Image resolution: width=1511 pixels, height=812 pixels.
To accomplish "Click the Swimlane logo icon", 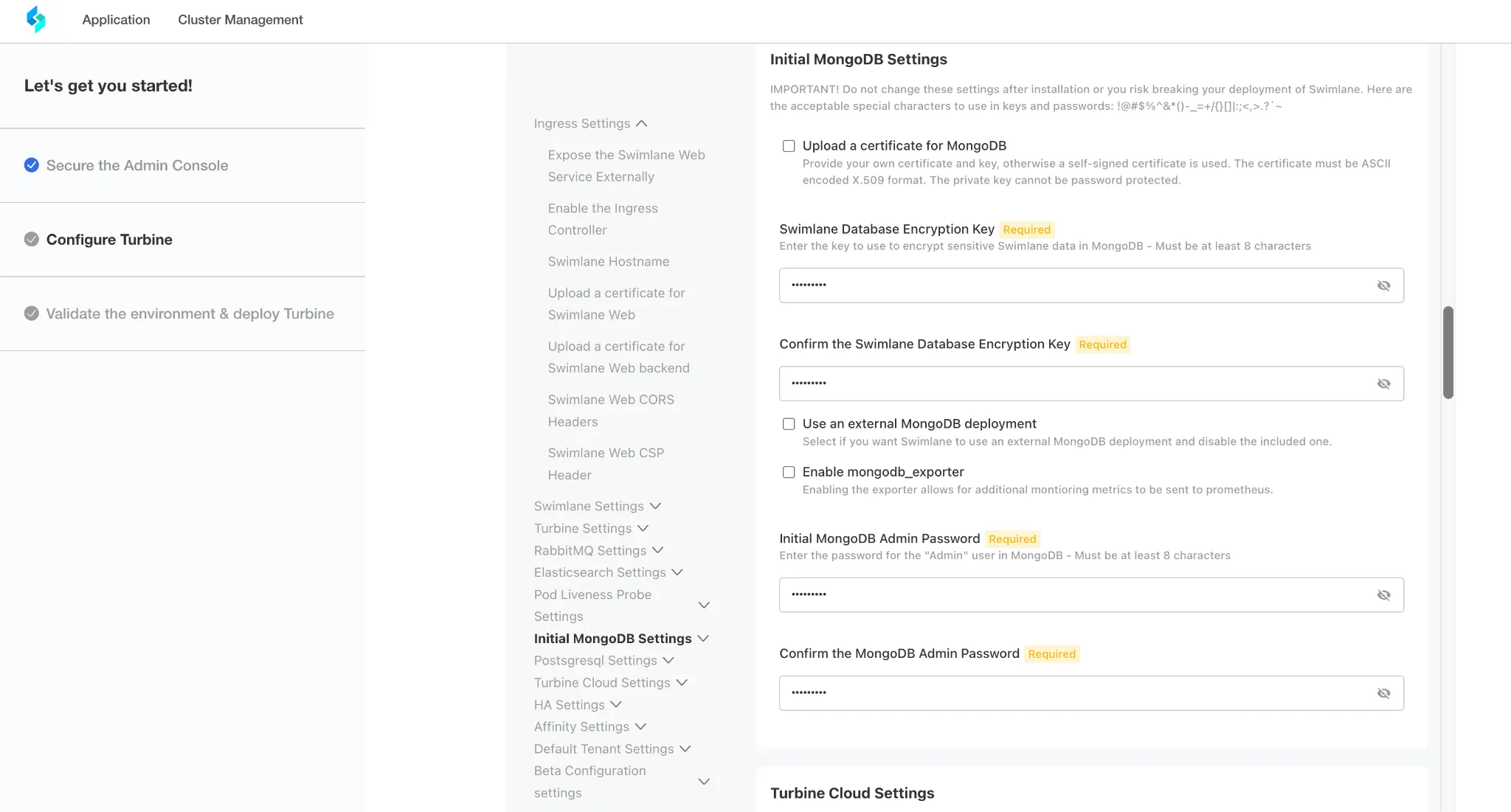I will [35, 19].
